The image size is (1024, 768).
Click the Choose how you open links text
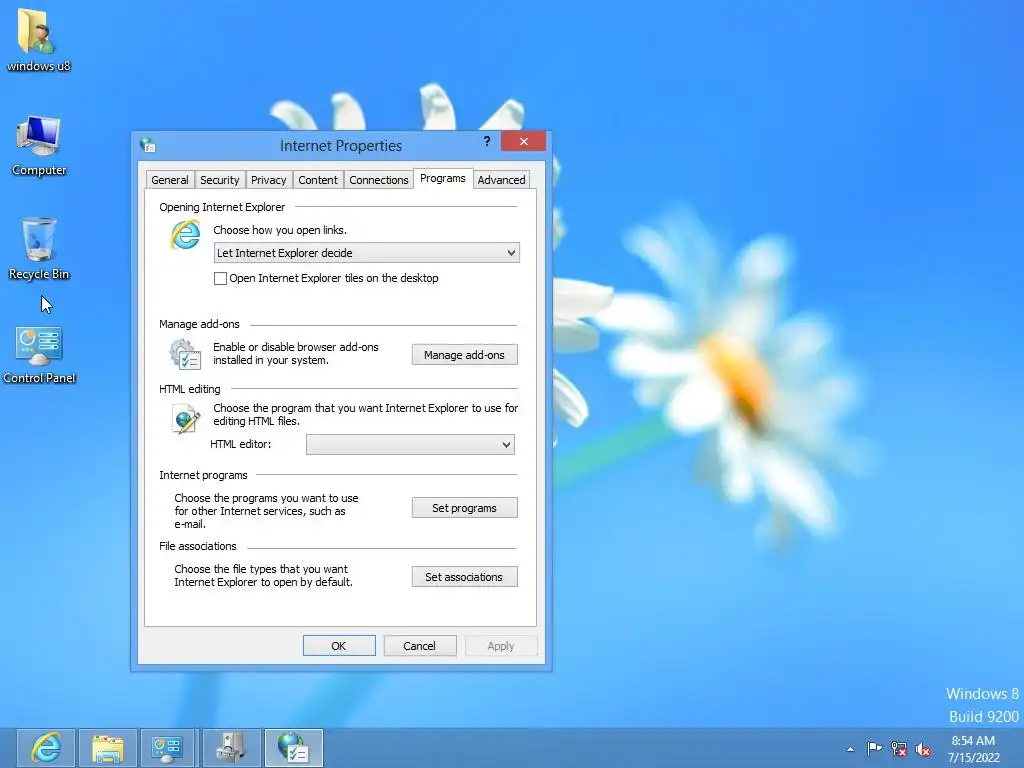tap(280, 230)
